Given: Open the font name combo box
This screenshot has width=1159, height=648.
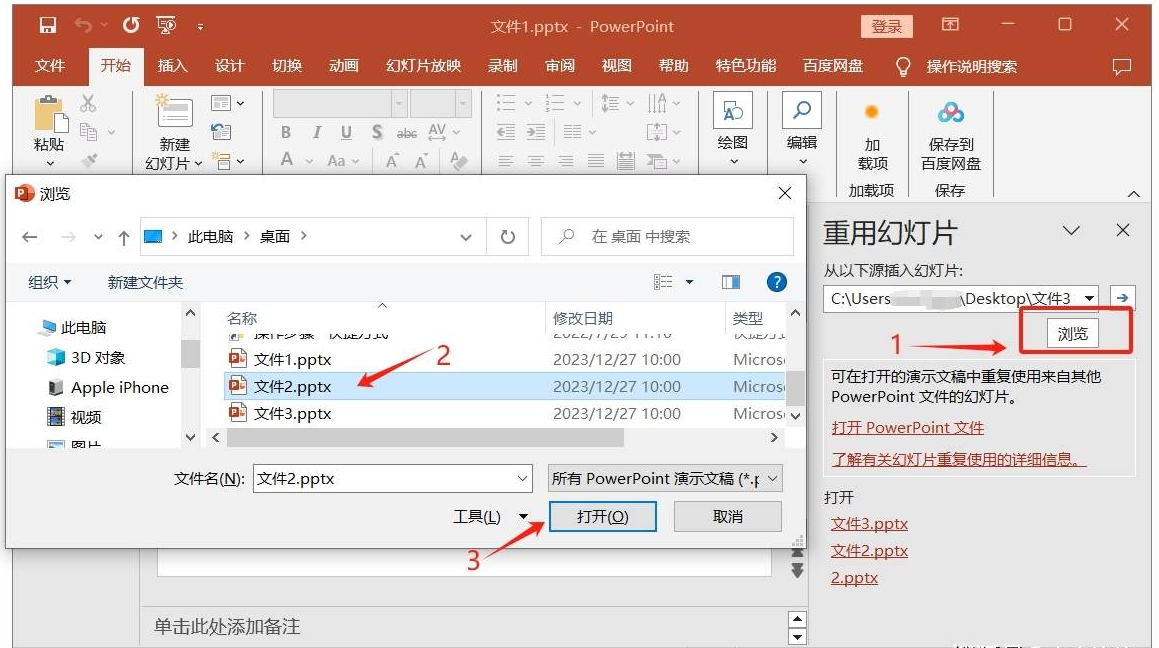Looking at the screenshot, I should [x=340, y=103].
